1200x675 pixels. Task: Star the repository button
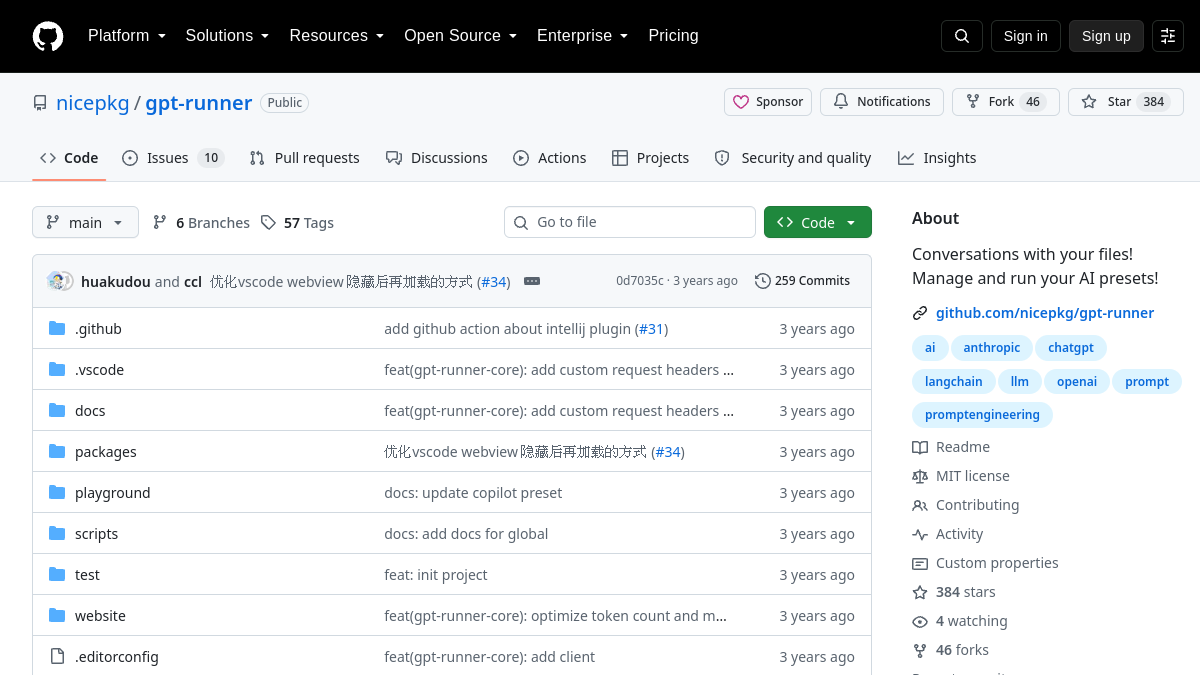[x=1126, y=102]
